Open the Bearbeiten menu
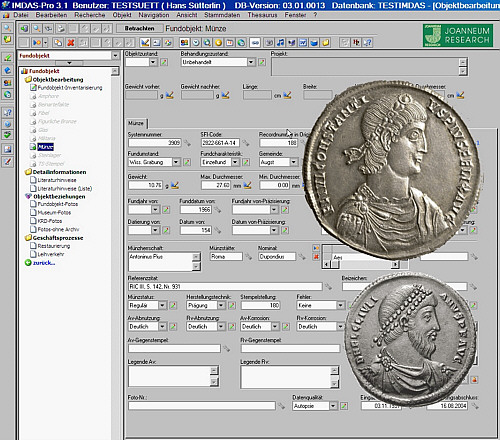 click(x=51, y=15)
